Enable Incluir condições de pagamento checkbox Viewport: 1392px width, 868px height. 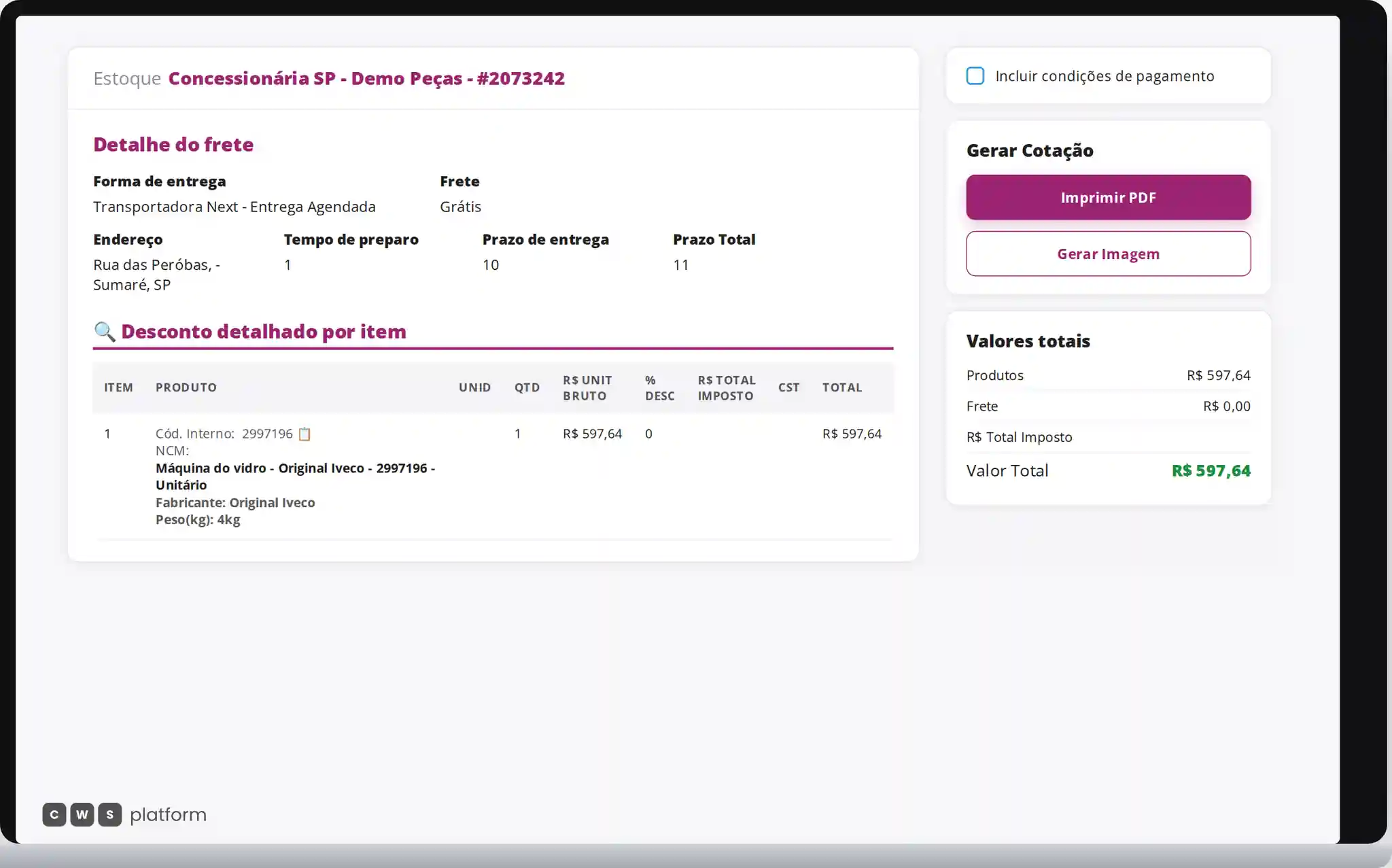[975, 76]
